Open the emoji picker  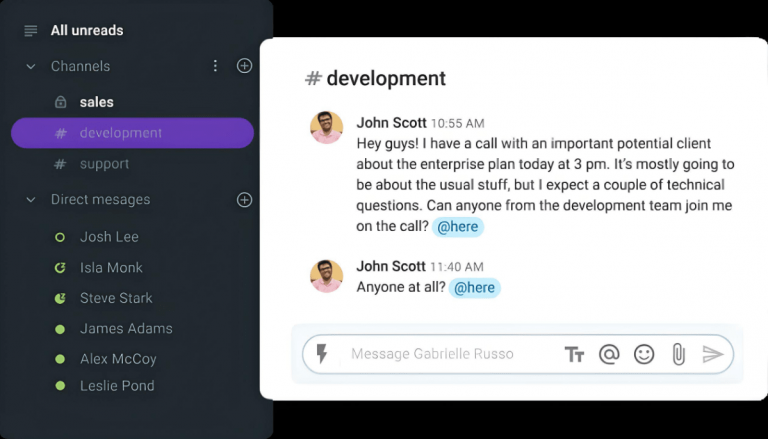point(644,354)
